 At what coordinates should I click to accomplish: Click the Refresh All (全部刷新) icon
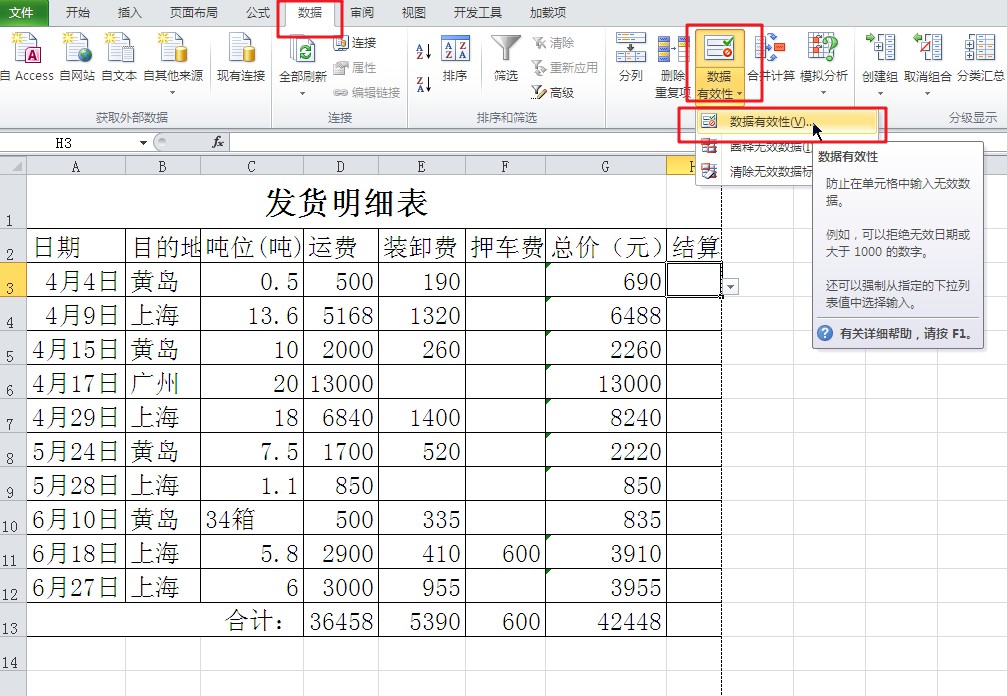click(302, 51)
